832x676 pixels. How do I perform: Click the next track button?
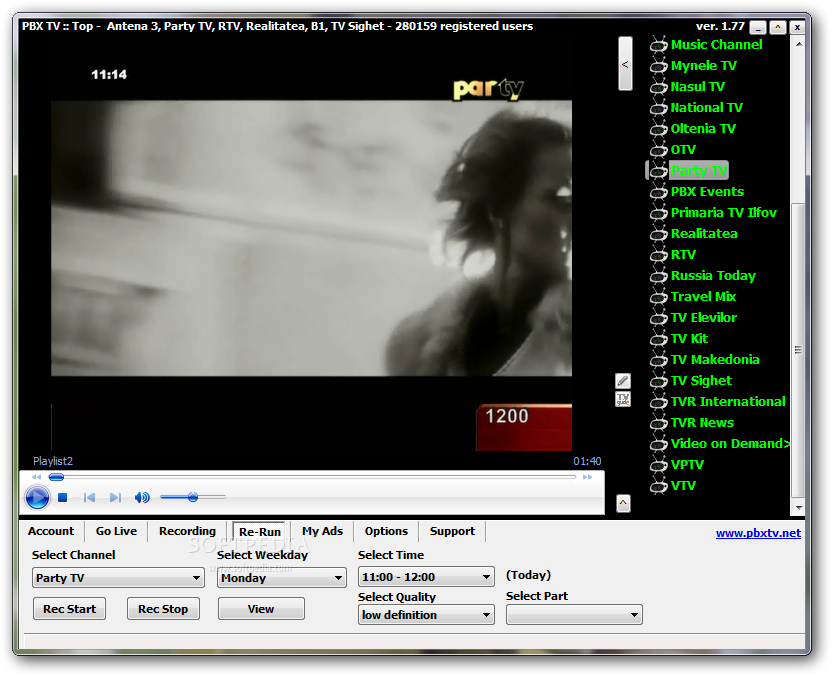115,497
